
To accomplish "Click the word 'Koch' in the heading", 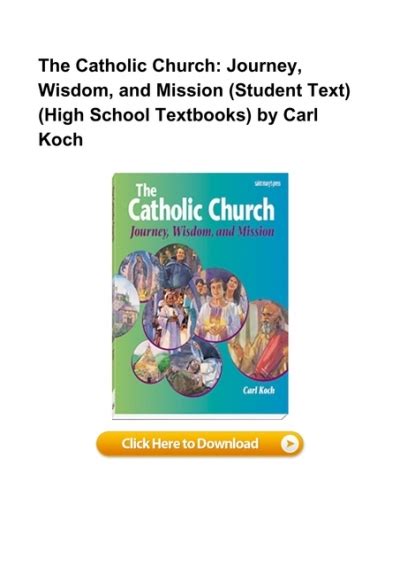I will click(61, 140).
